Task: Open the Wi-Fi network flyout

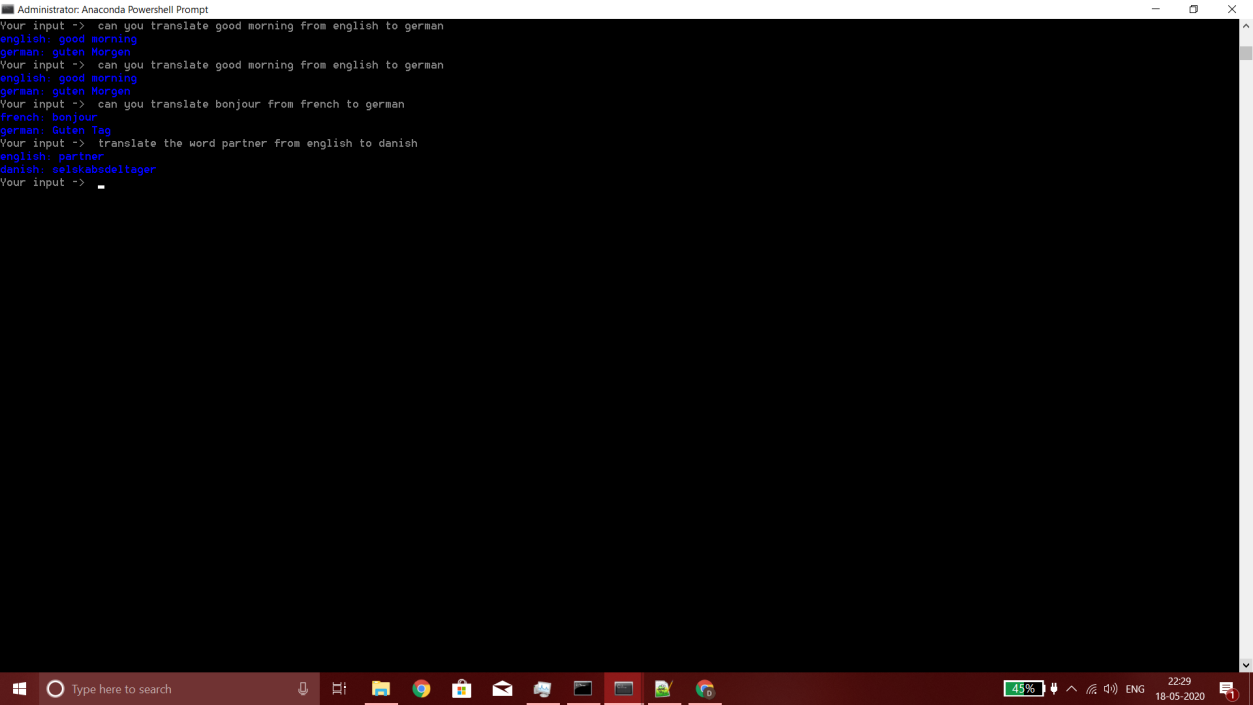Action: coord(1091,689)
